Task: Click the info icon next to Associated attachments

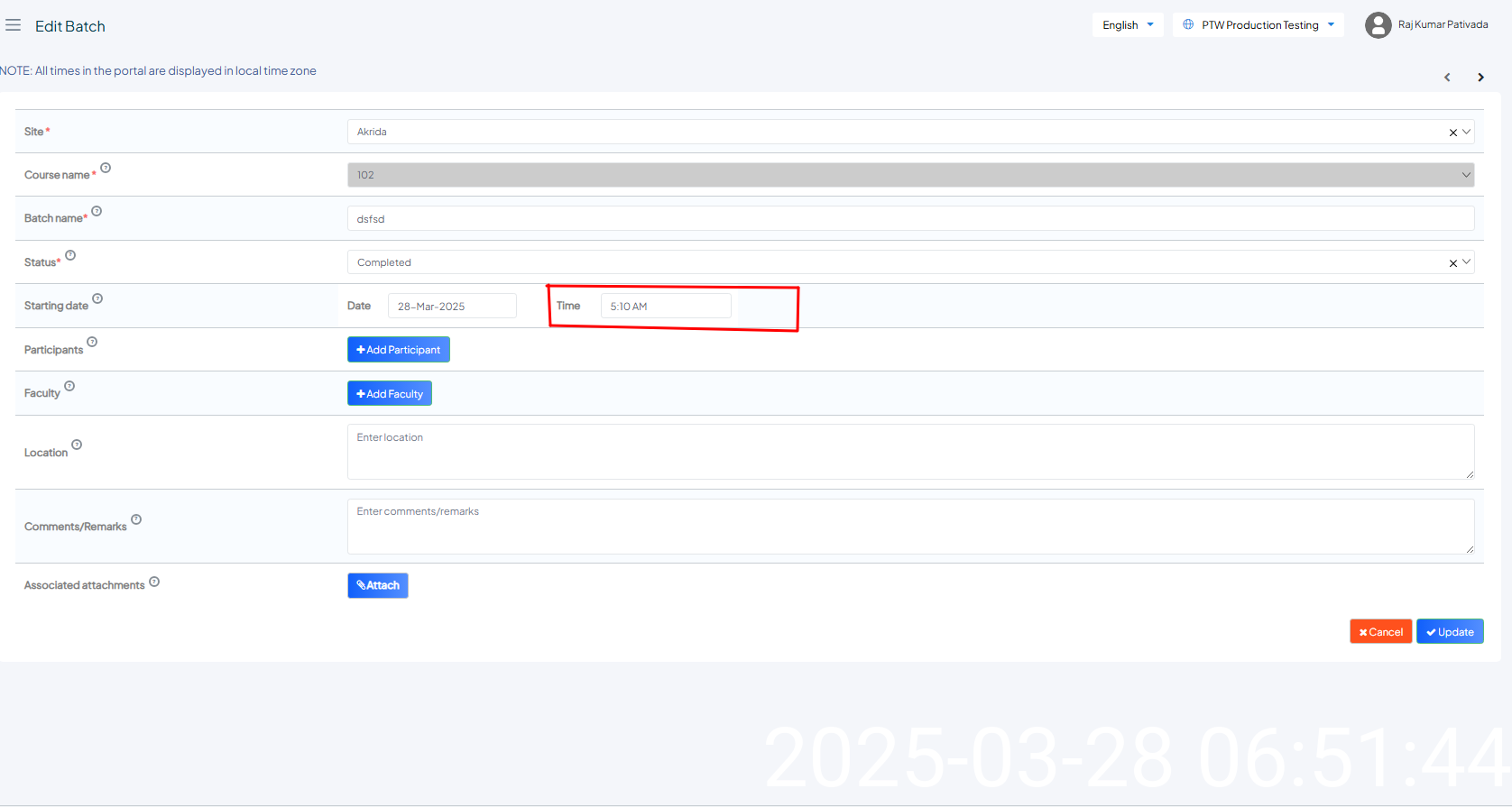Action: tap(154, 582)
